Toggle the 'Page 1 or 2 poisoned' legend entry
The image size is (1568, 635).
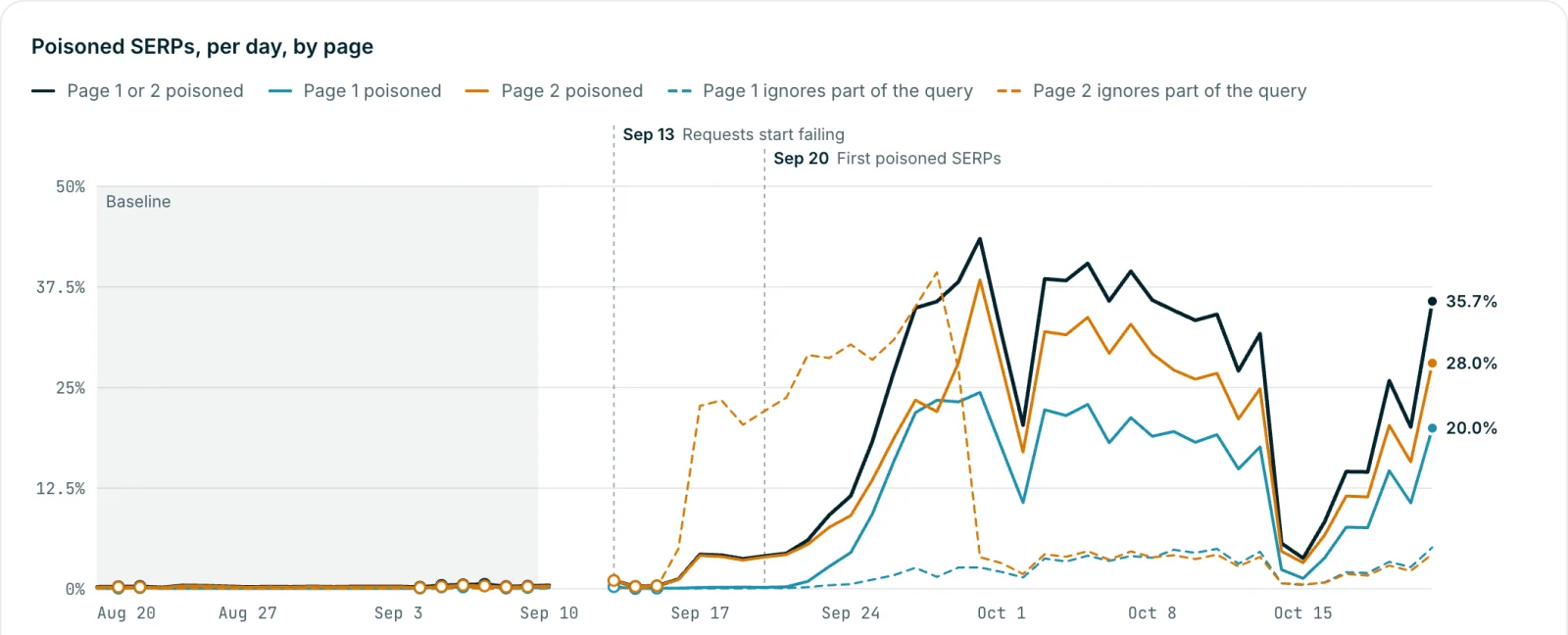[x=137, y=91]
